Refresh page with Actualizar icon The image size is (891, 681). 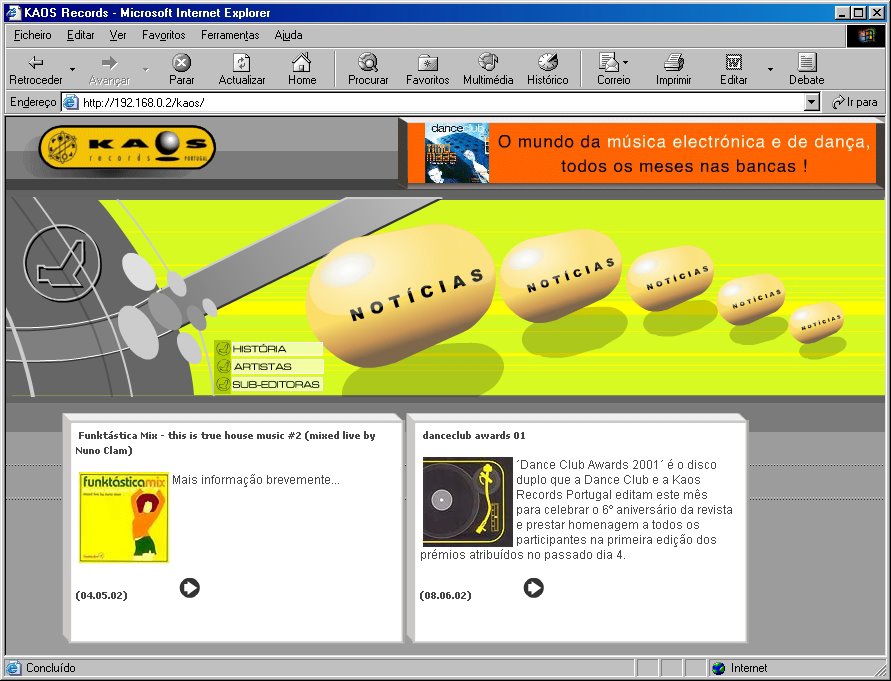[242, 62]
